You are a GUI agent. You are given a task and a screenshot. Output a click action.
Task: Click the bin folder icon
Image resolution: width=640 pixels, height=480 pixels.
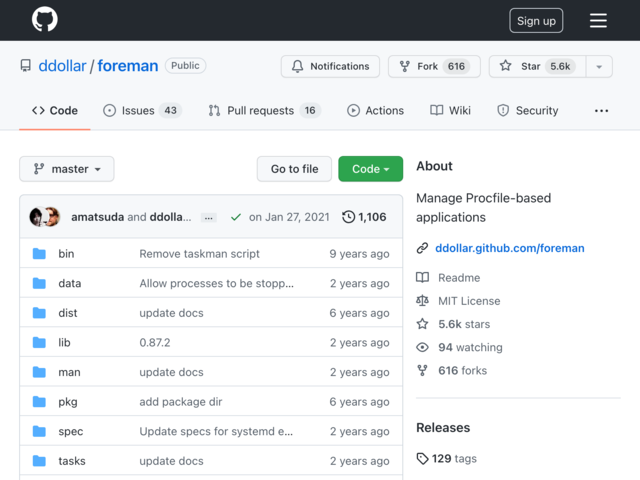pyautogui.click(x=39, y=253)
